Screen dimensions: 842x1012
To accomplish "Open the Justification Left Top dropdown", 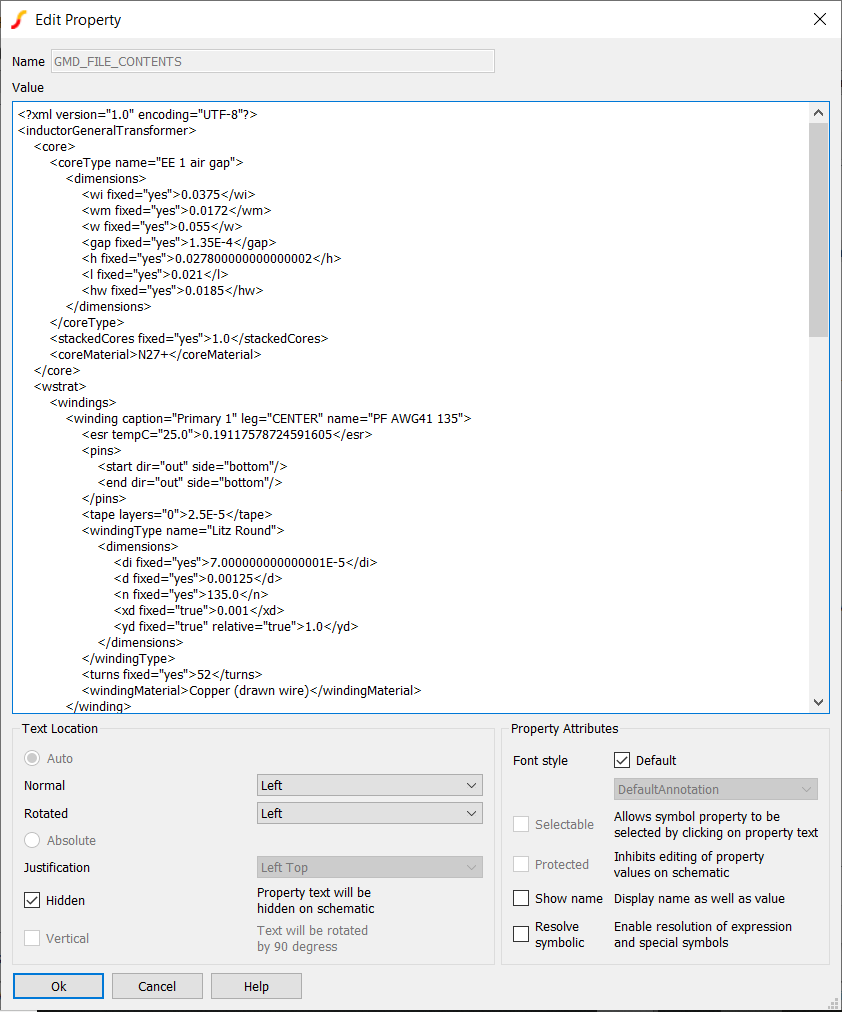I will 369,867.
